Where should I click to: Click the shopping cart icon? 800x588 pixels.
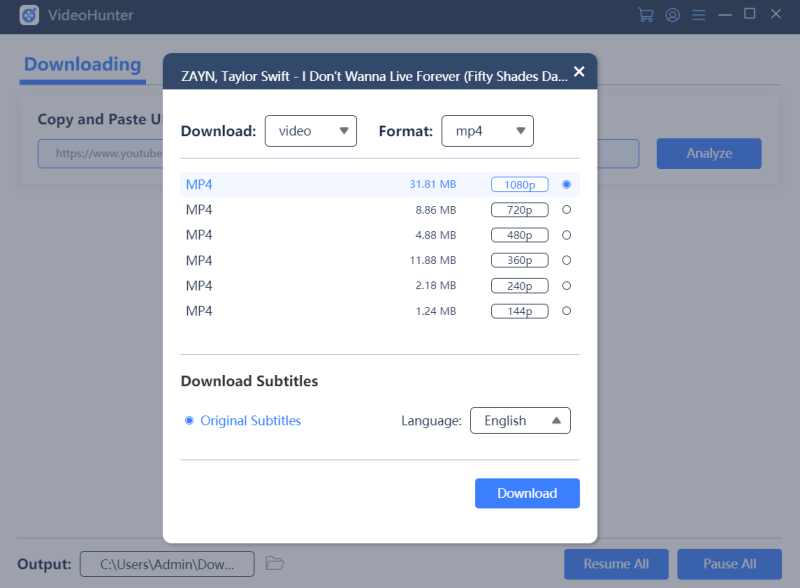[x=645, y=15]
